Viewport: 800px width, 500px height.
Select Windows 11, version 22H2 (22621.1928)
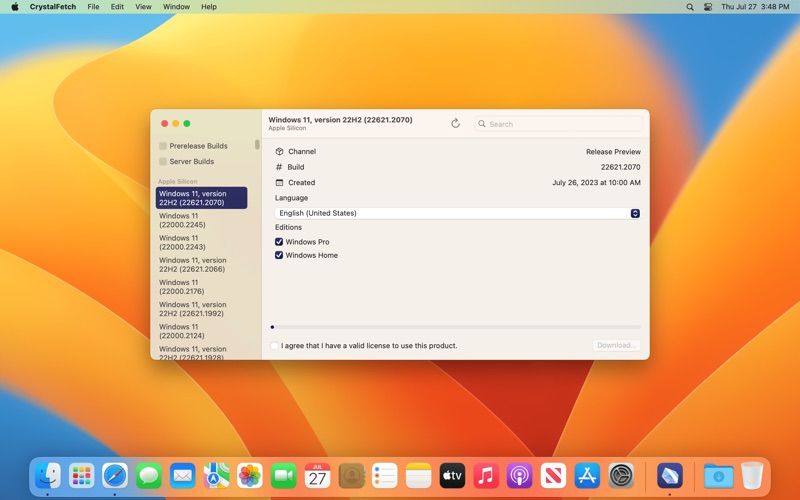tap(202, 353)
